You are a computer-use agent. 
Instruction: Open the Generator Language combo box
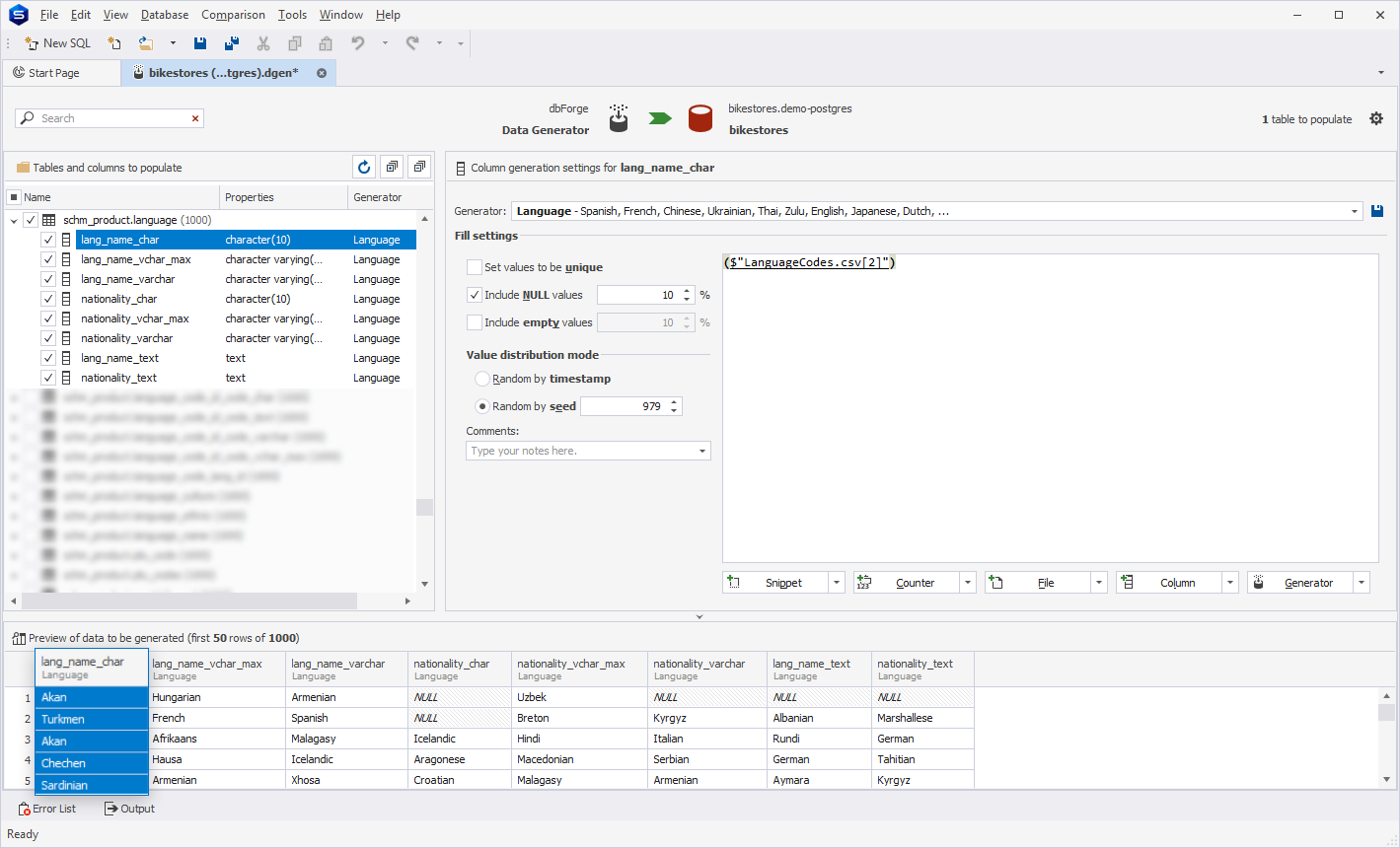(937, 211)
